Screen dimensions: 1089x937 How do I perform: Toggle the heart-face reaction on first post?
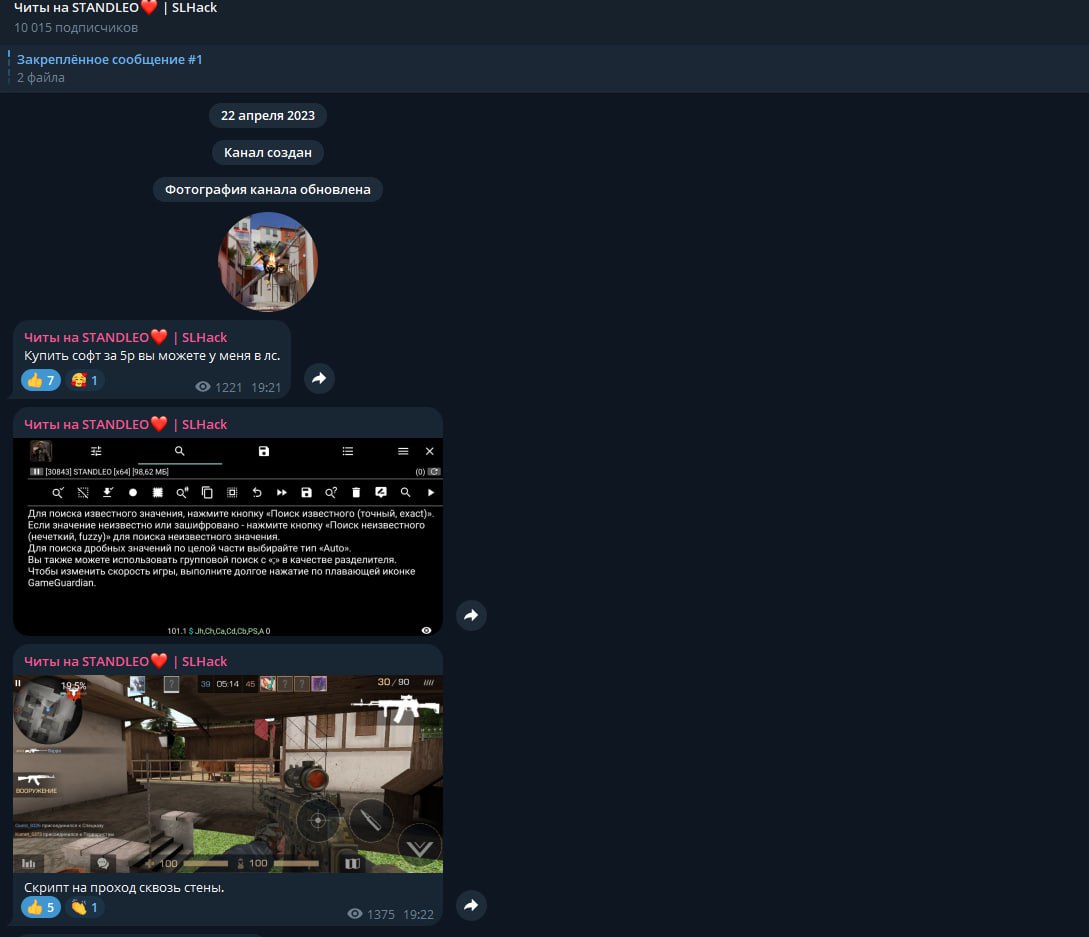coord(85,380)
